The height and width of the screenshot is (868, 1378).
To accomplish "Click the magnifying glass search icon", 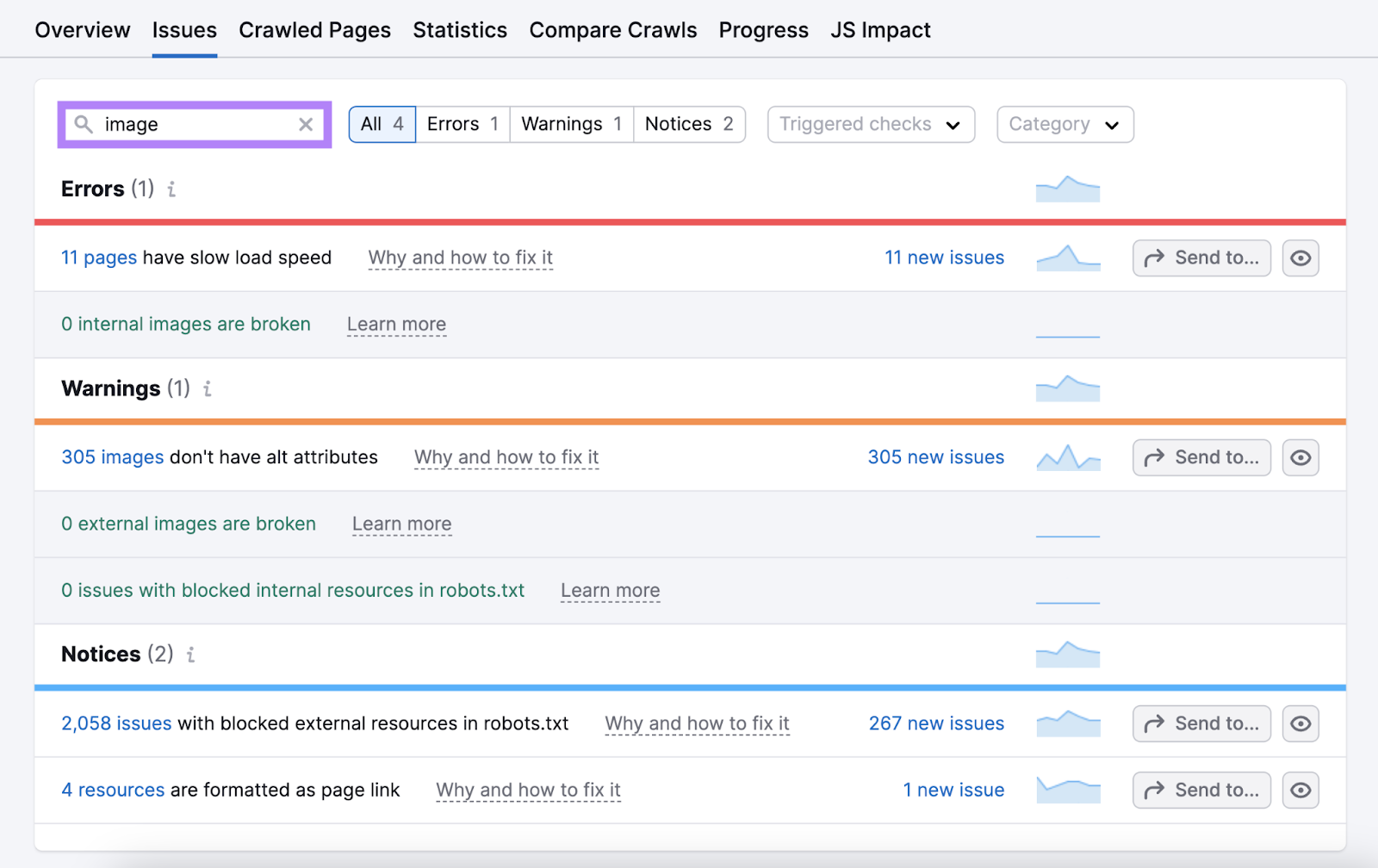I will pyautogui.click(x=84, y=124).
